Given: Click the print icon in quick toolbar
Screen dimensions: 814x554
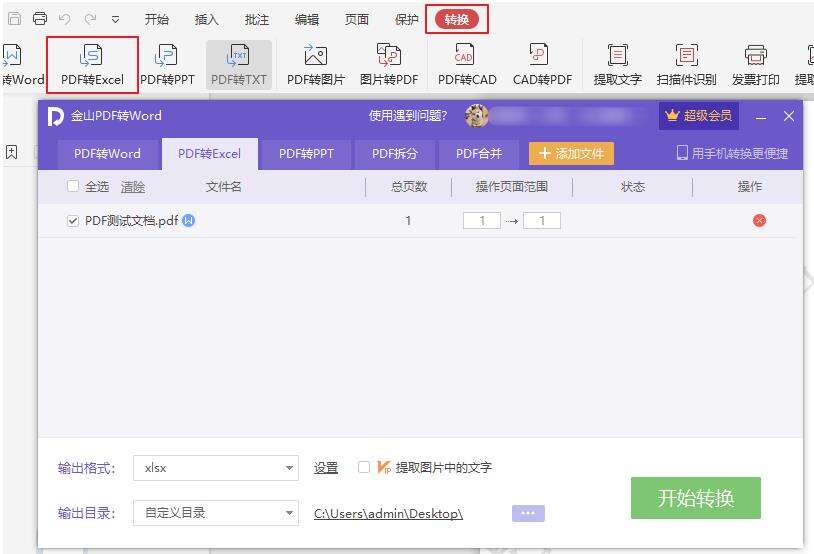Looking at the screenshot, I should tap(40, 19).
